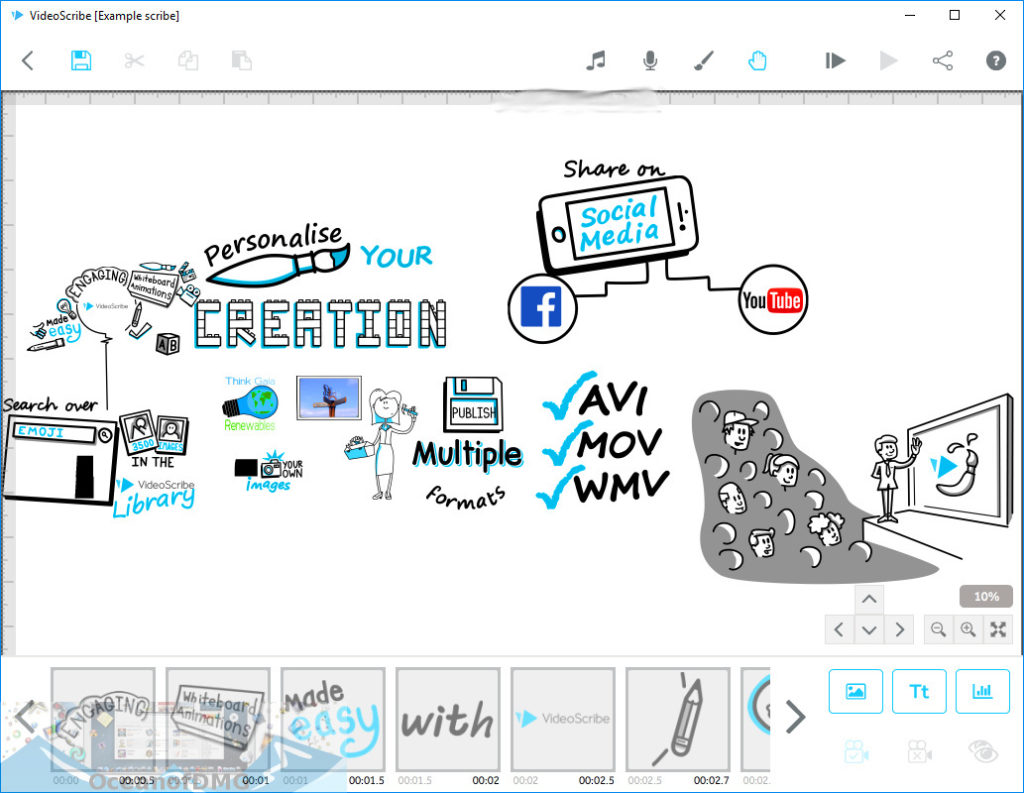The width and height of the screenshot is (1024, 793).
Task: Pan canvas right with the right chevron
Action: pyautogui.click(x=899, y=630)
